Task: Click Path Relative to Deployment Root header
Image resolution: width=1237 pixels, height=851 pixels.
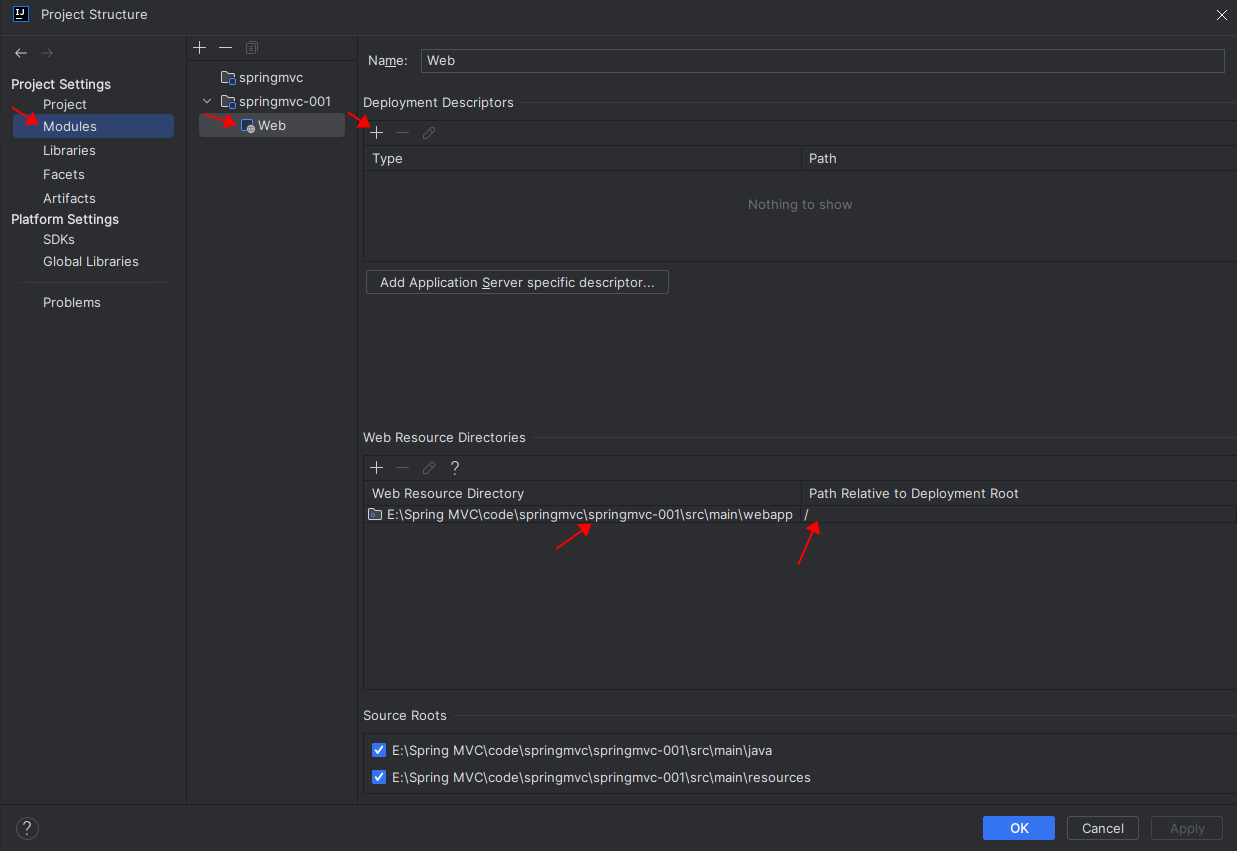Action: point(1018,493)
